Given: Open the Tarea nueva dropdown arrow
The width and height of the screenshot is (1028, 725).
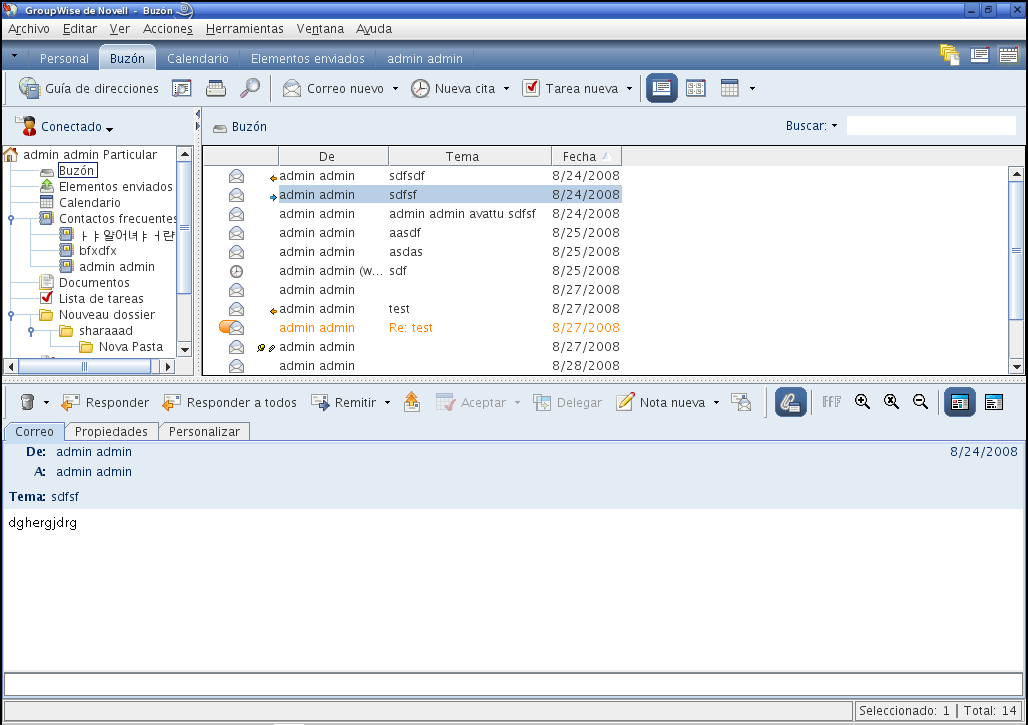Looking at the screenshot, I should [x=629, y=88].
